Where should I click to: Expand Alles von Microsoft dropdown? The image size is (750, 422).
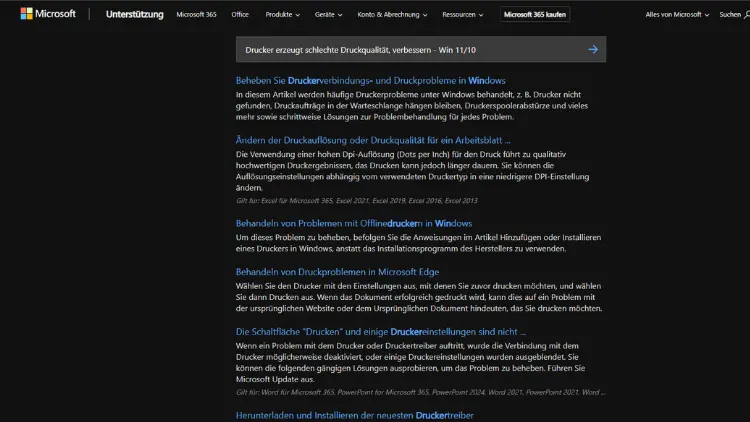[x=677, y=15]
